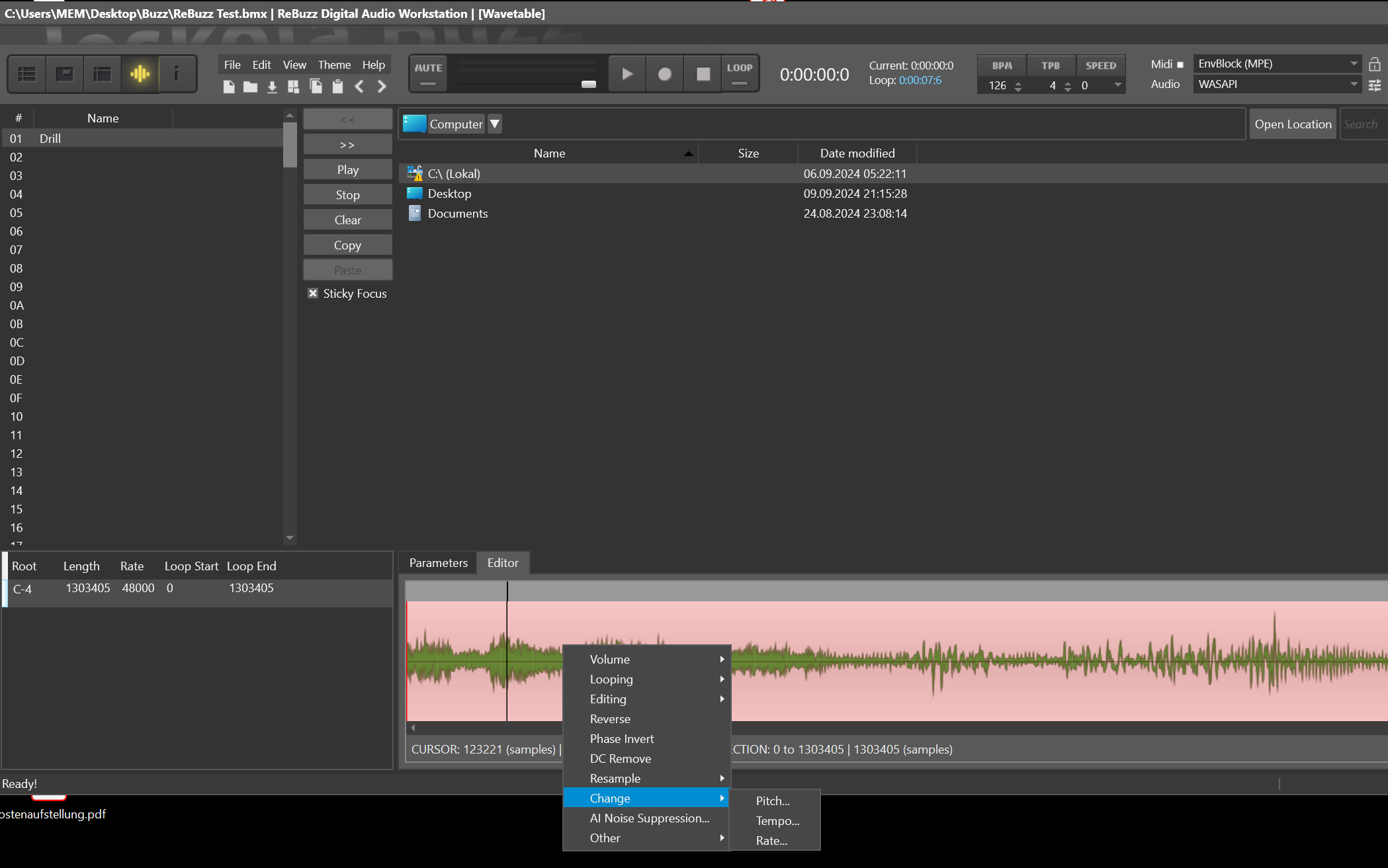Click the open-folder toolbar icon
This screenshot has width=1388, height=868.
[250, 87]
